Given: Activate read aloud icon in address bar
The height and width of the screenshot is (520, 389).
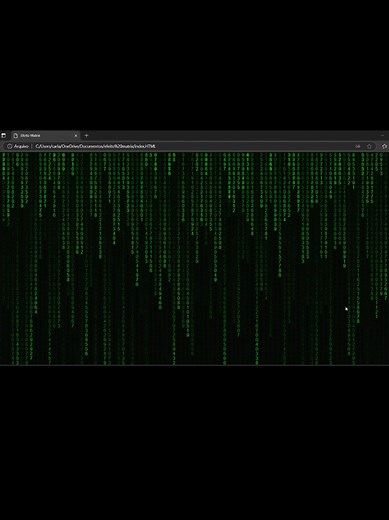Looking at the screenshot, I should [358, 146].
